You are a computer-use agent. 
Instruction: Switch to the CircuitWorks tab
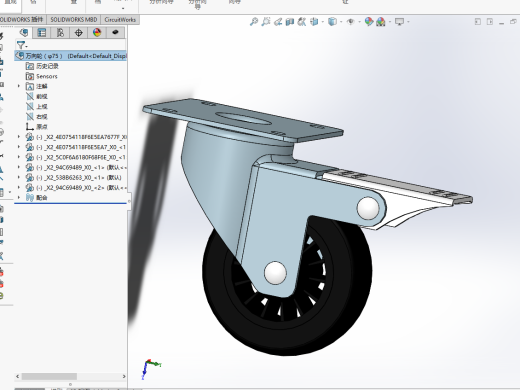(x=120, y=20)
